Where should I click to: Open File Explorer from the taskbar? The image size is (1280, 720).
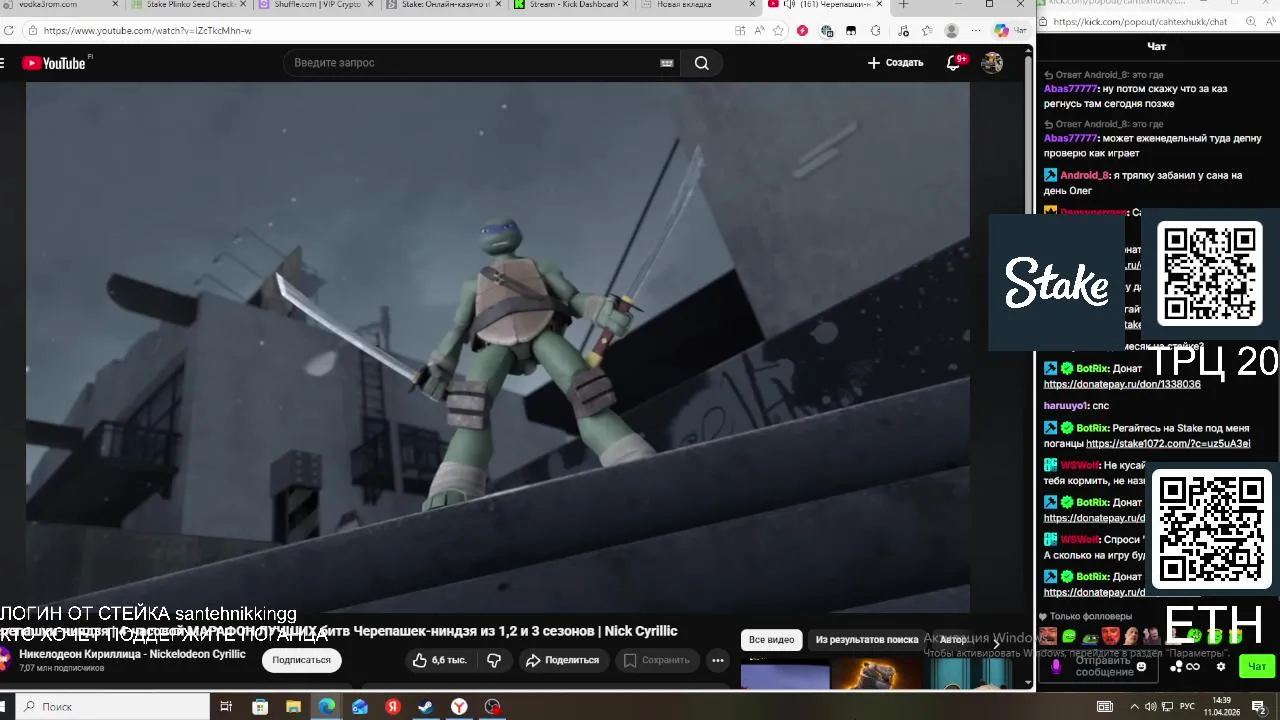(x=293, y=707)
